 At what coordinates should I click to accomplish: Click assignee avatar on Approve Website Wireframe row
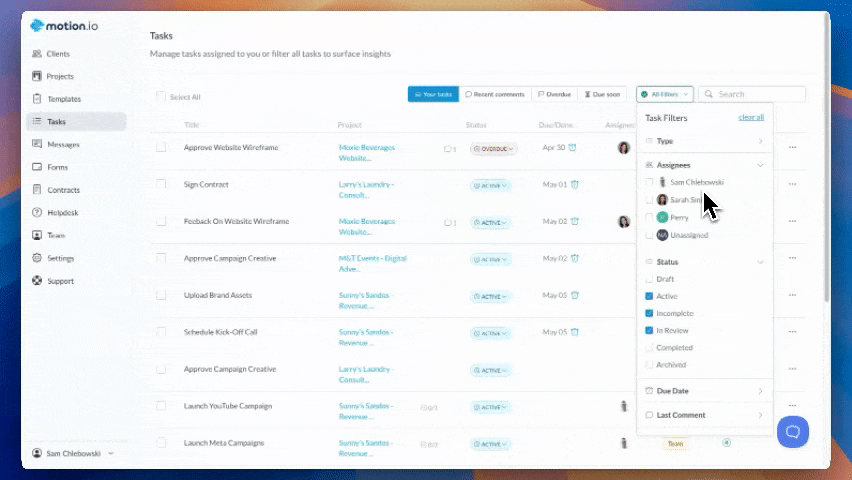(x=624, y=147)
